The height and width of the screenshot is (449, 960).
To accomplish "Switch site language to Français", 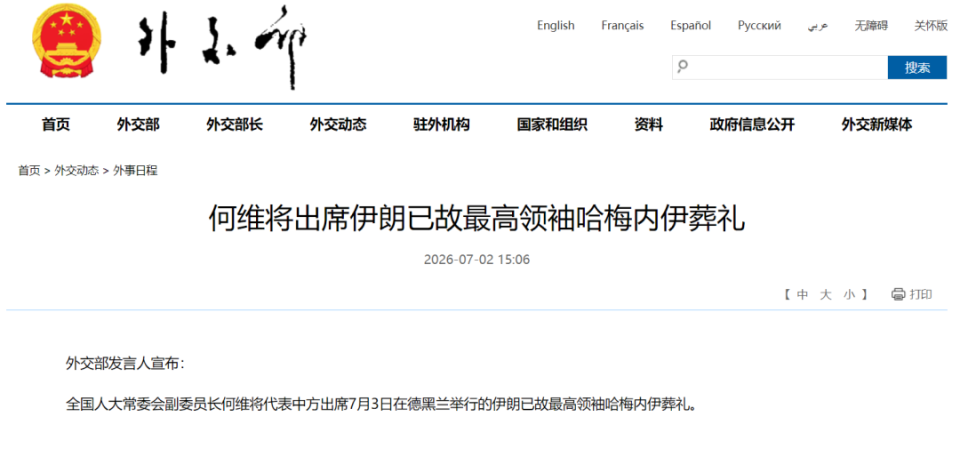I will pos(623,26).
